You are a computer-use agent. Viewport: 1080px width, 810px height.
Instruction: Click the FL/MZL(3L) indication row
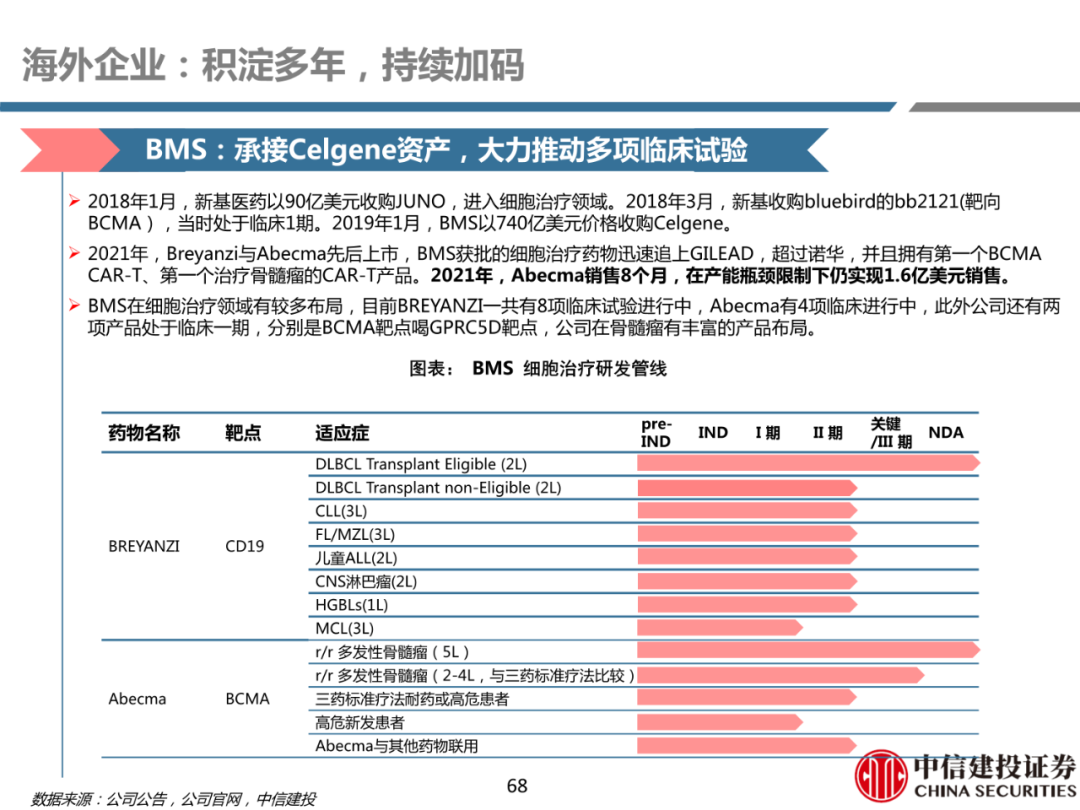tap(643, 534)
